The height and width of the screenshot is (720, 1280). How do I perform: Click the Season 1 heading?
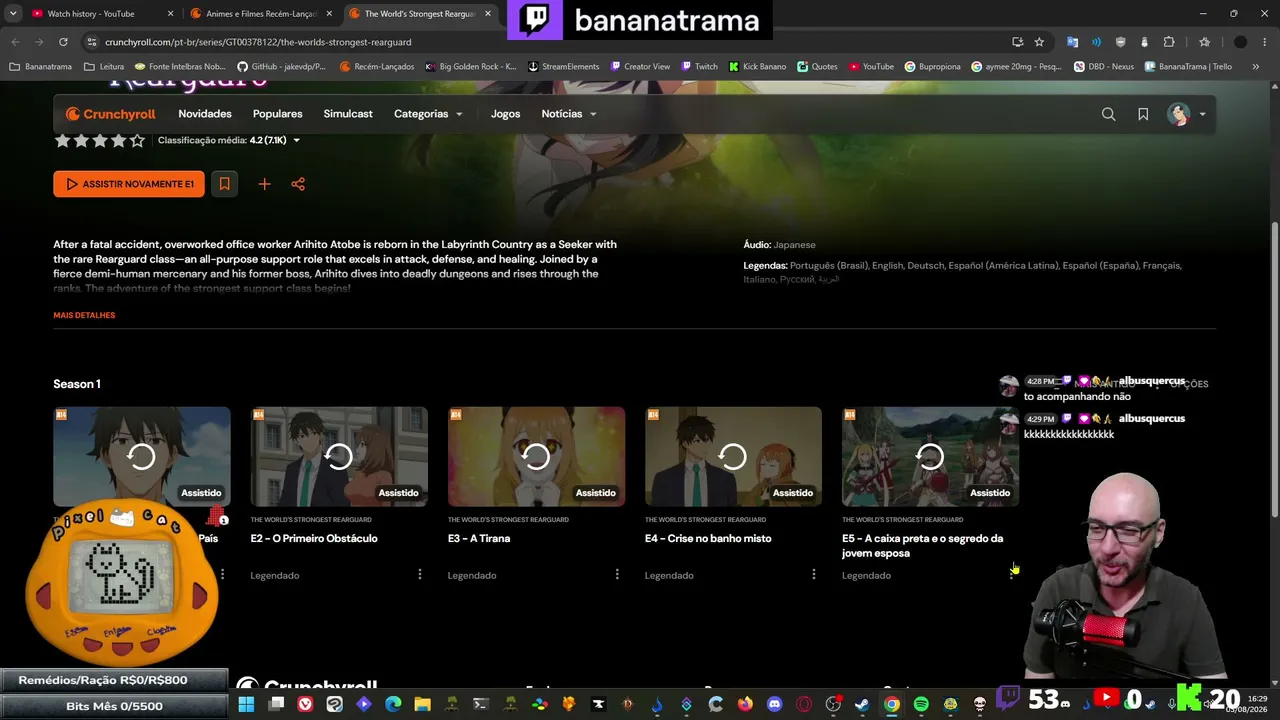[77, 384]
